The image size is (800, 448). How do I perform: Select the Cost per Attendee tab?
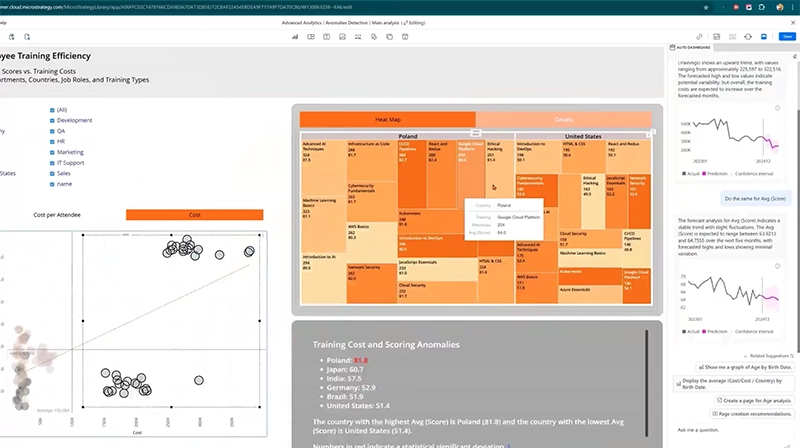point(57,215)
